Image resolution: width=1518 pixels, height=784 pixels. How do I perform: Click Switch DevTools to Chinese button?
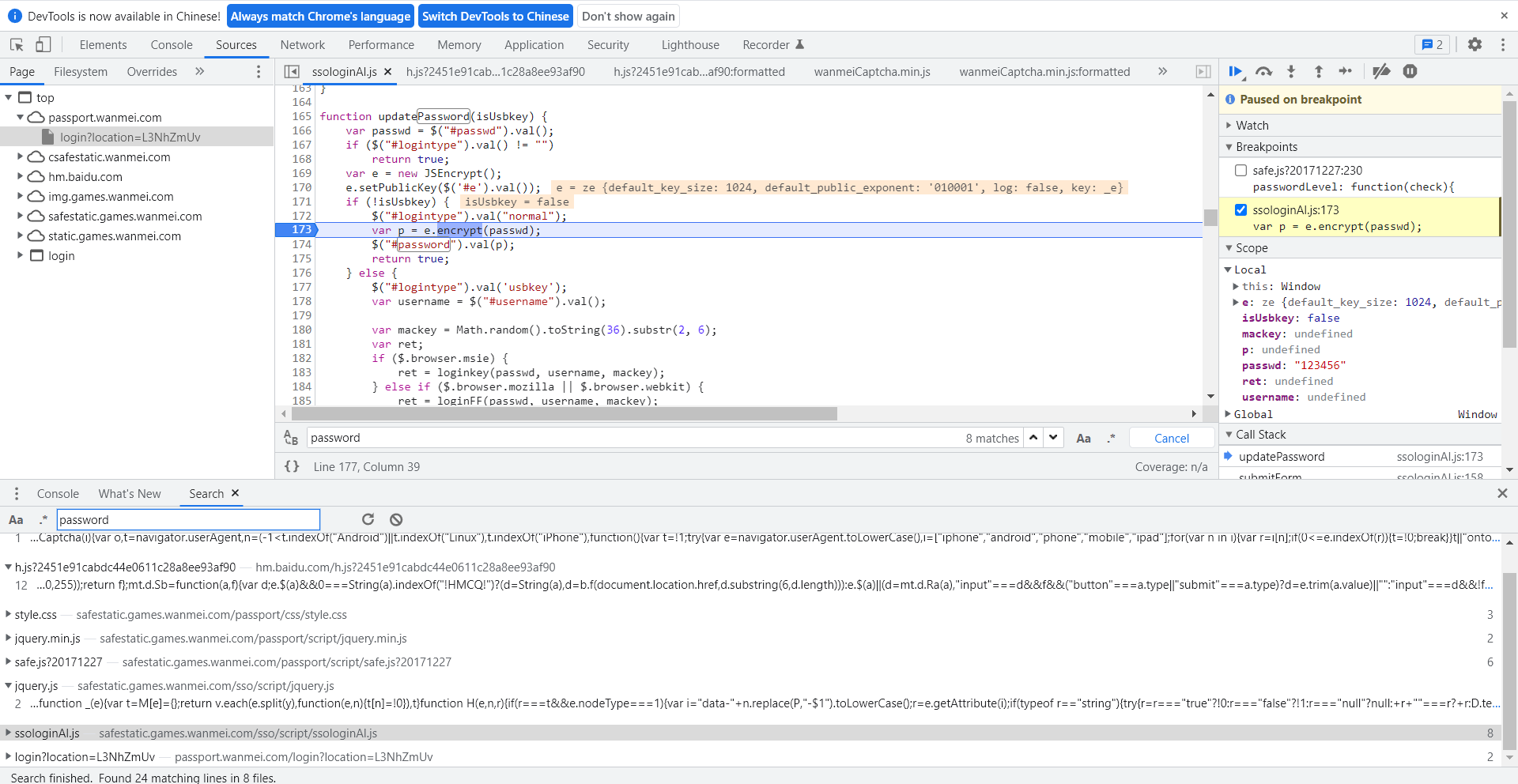point(496,16)
